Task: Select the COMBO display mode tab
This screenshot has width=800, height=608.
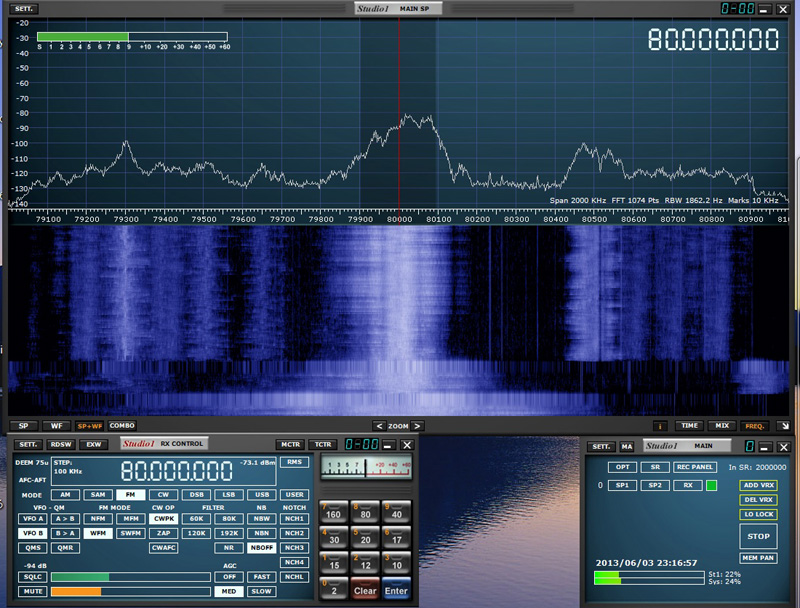Action: pyautogui.click(x=122, y=426)
